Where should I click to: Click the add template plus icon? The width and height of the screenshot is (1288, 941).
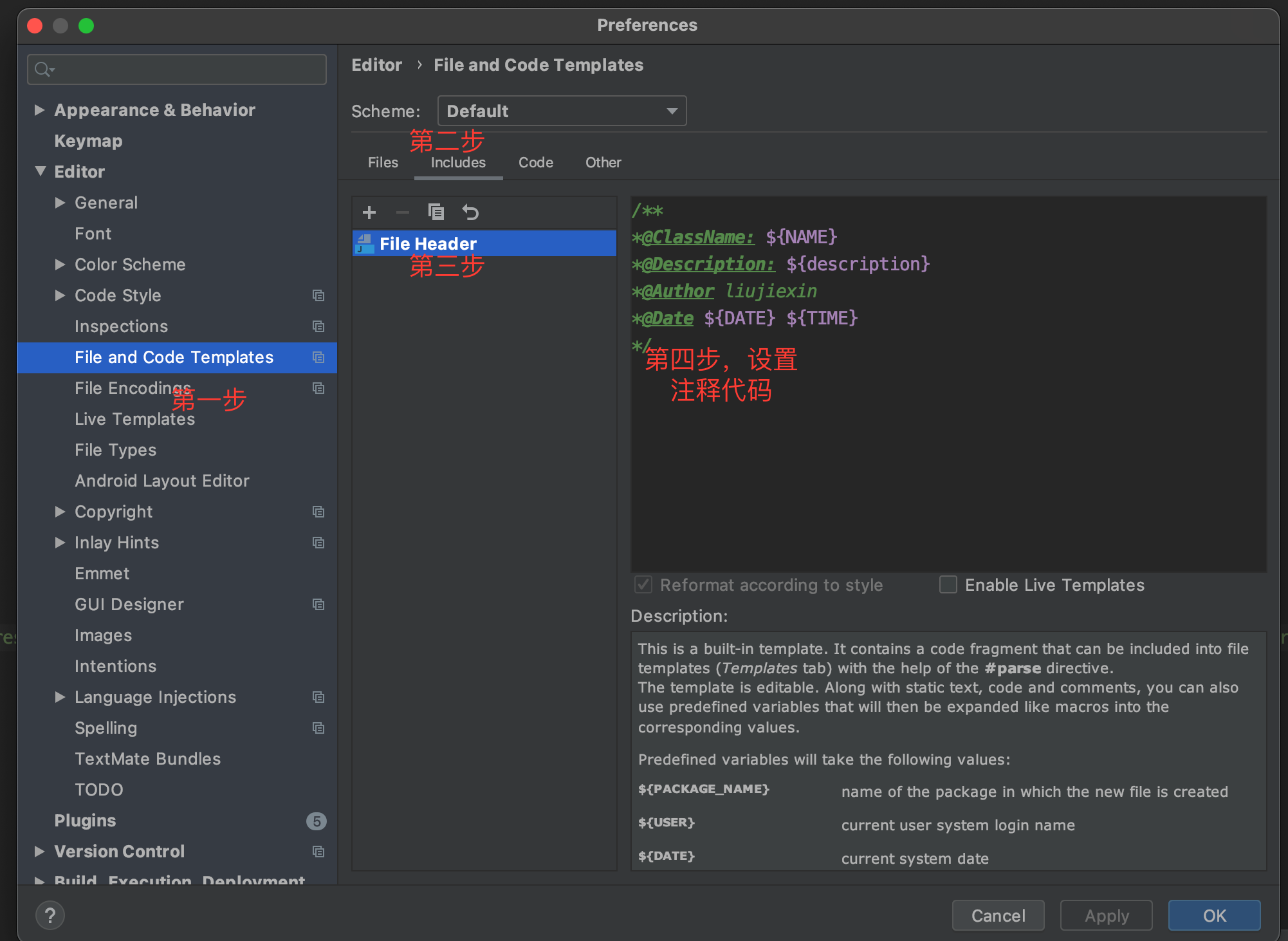click(x=369, y=212)
